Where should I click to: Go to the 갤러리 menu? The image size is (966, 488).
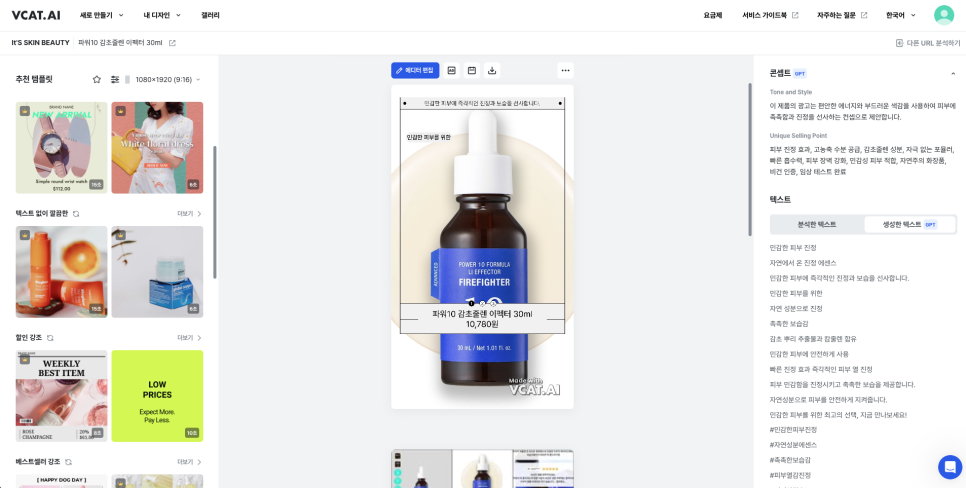pos(210,15)
